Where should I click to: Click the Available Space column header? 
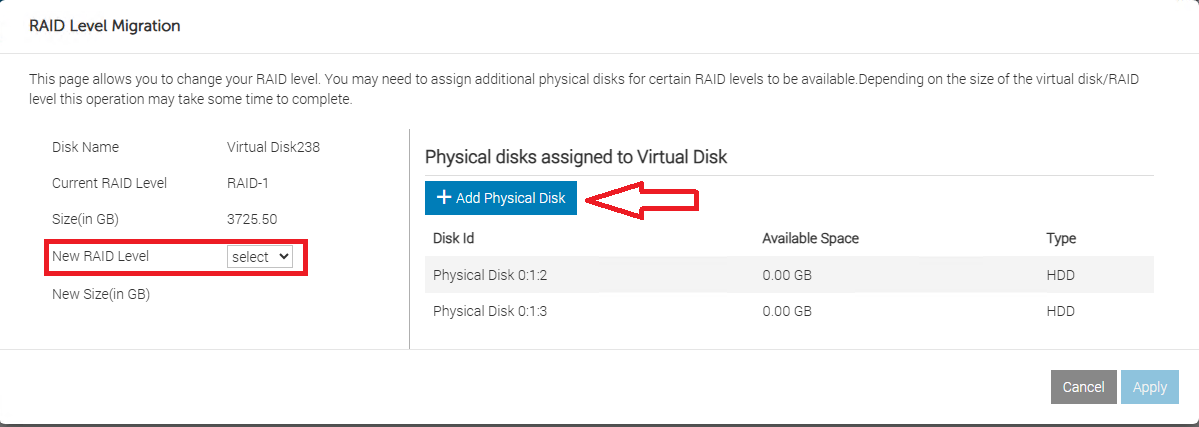point(810,238)
